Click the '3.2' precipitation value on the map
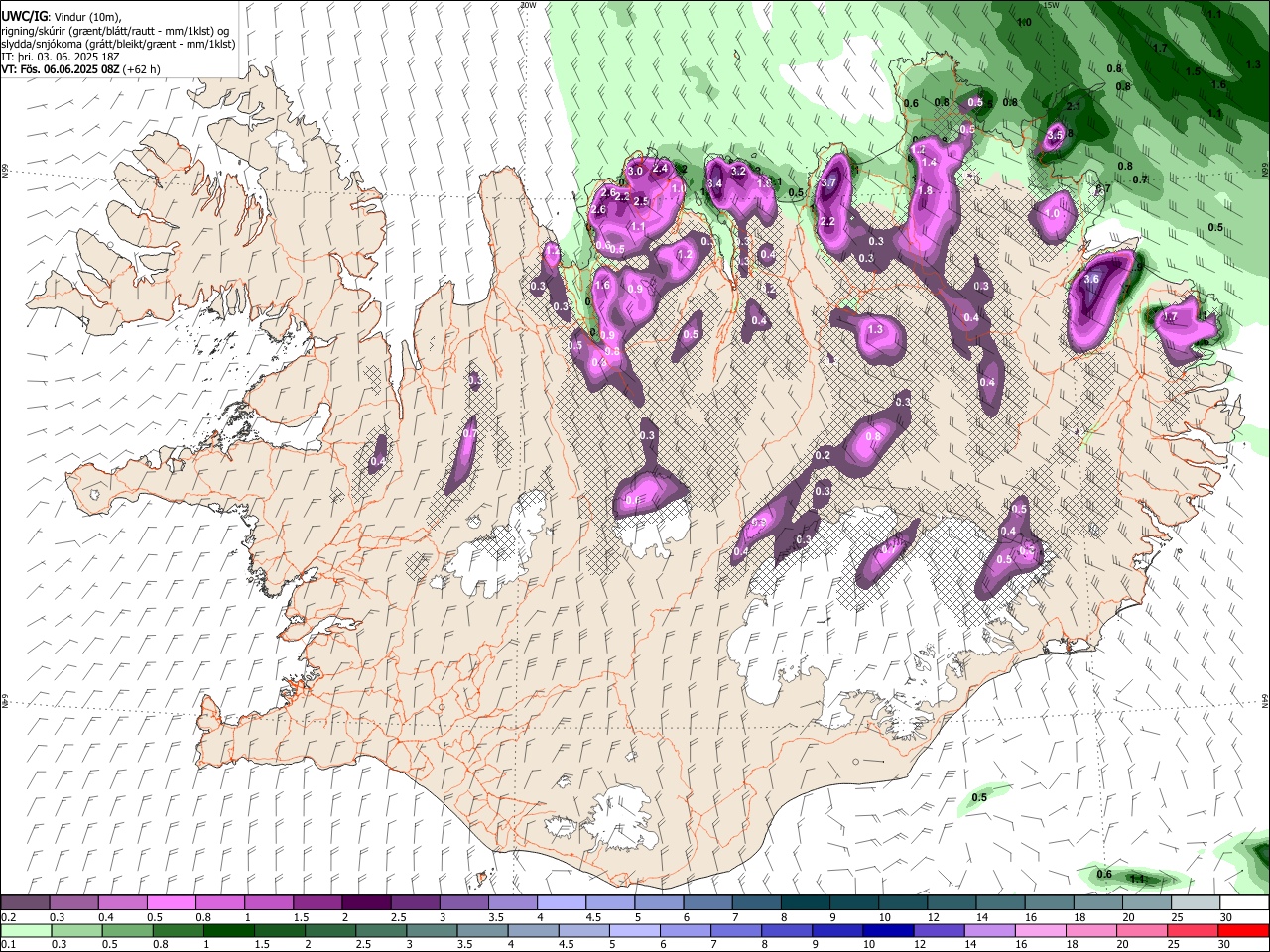This screenshot has width=1270, height=952. (x=737, y=171)
